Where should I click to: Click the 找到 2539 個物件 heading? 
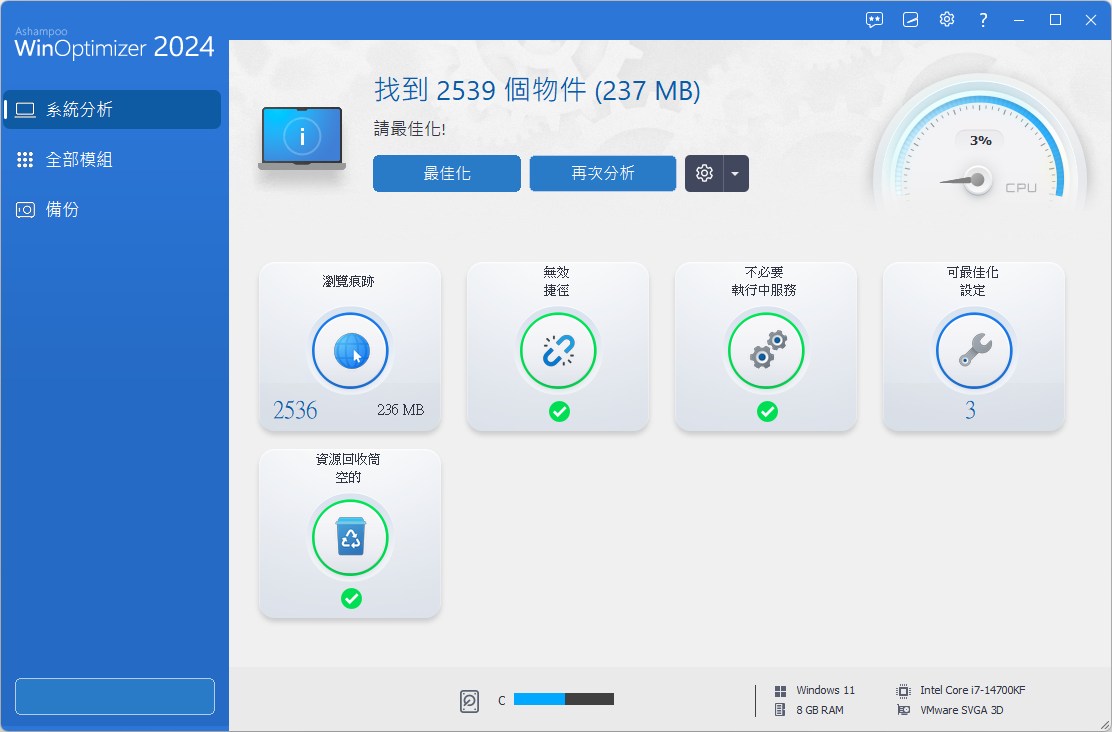click(x=537, y=91)
